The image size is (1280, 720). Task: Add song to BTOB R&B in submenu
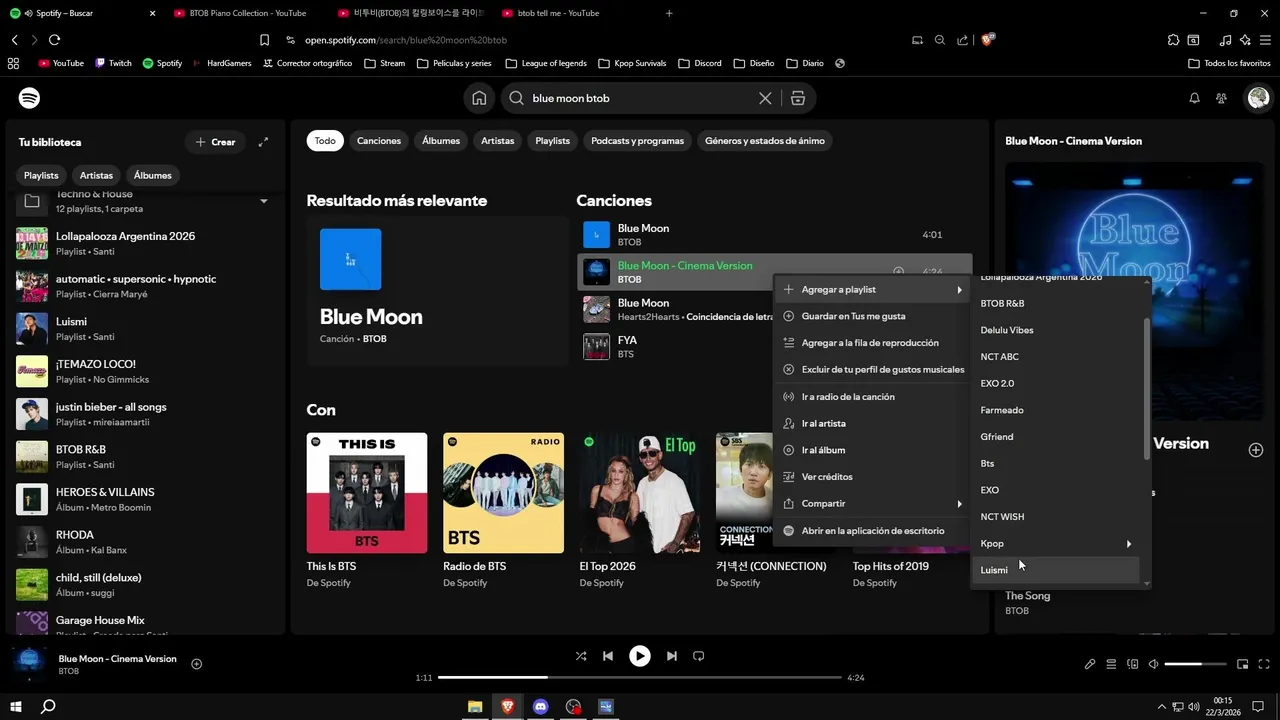pyautogui.click(x=1057, y=303)
